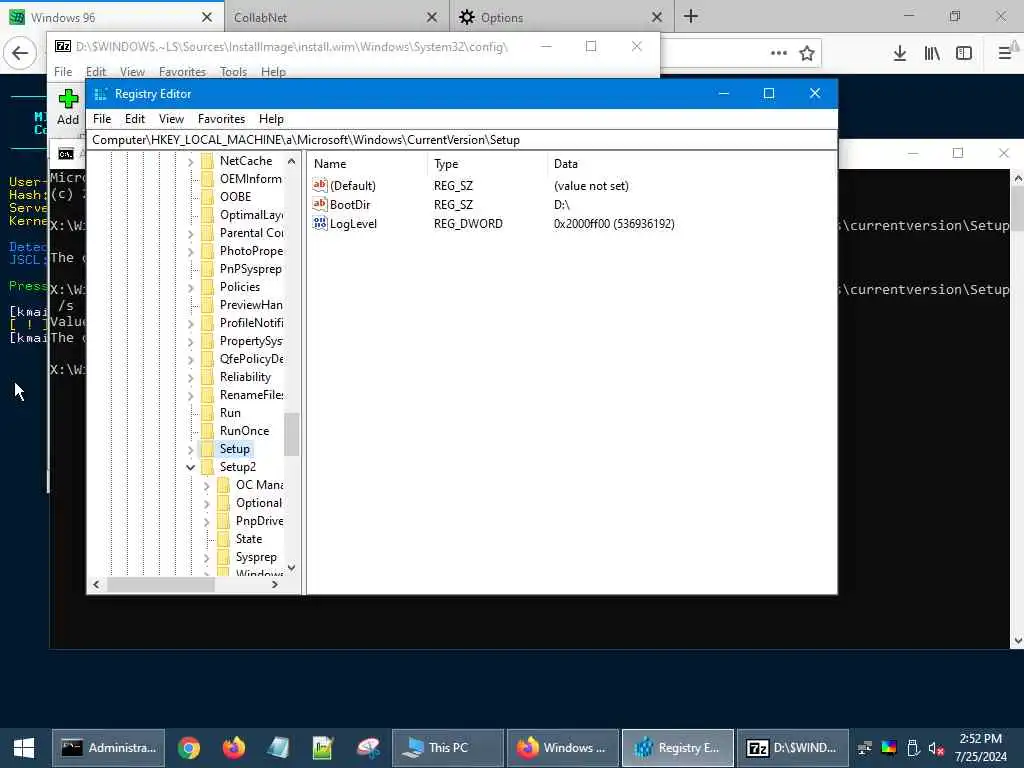This screenshot has height=768, width=1024.
Task: Expand the Sysprep subkey under Setup2
Action: coord(206,558)
